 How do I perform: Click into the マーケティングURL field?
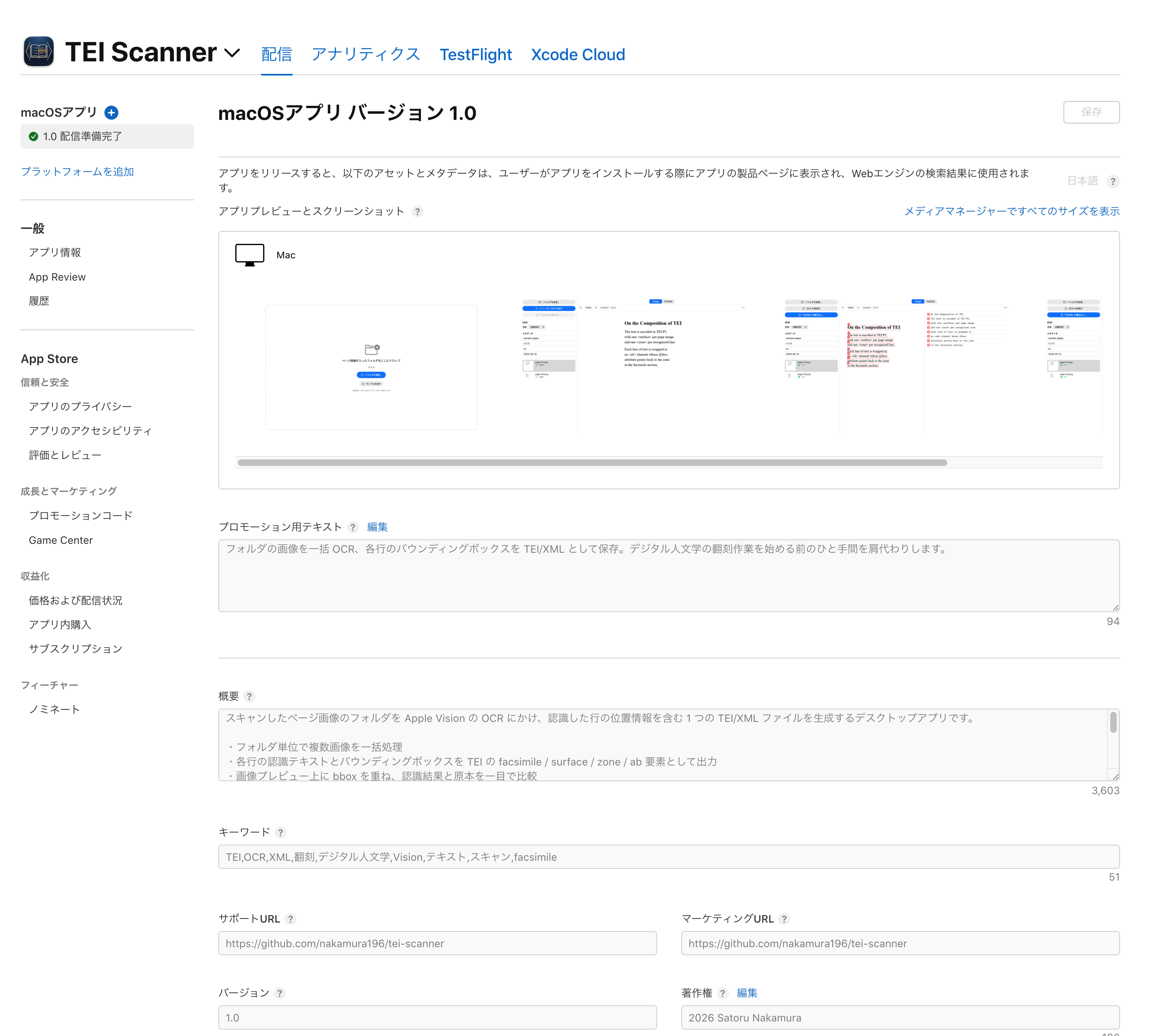pyautogui.click(x=900, y=943)
